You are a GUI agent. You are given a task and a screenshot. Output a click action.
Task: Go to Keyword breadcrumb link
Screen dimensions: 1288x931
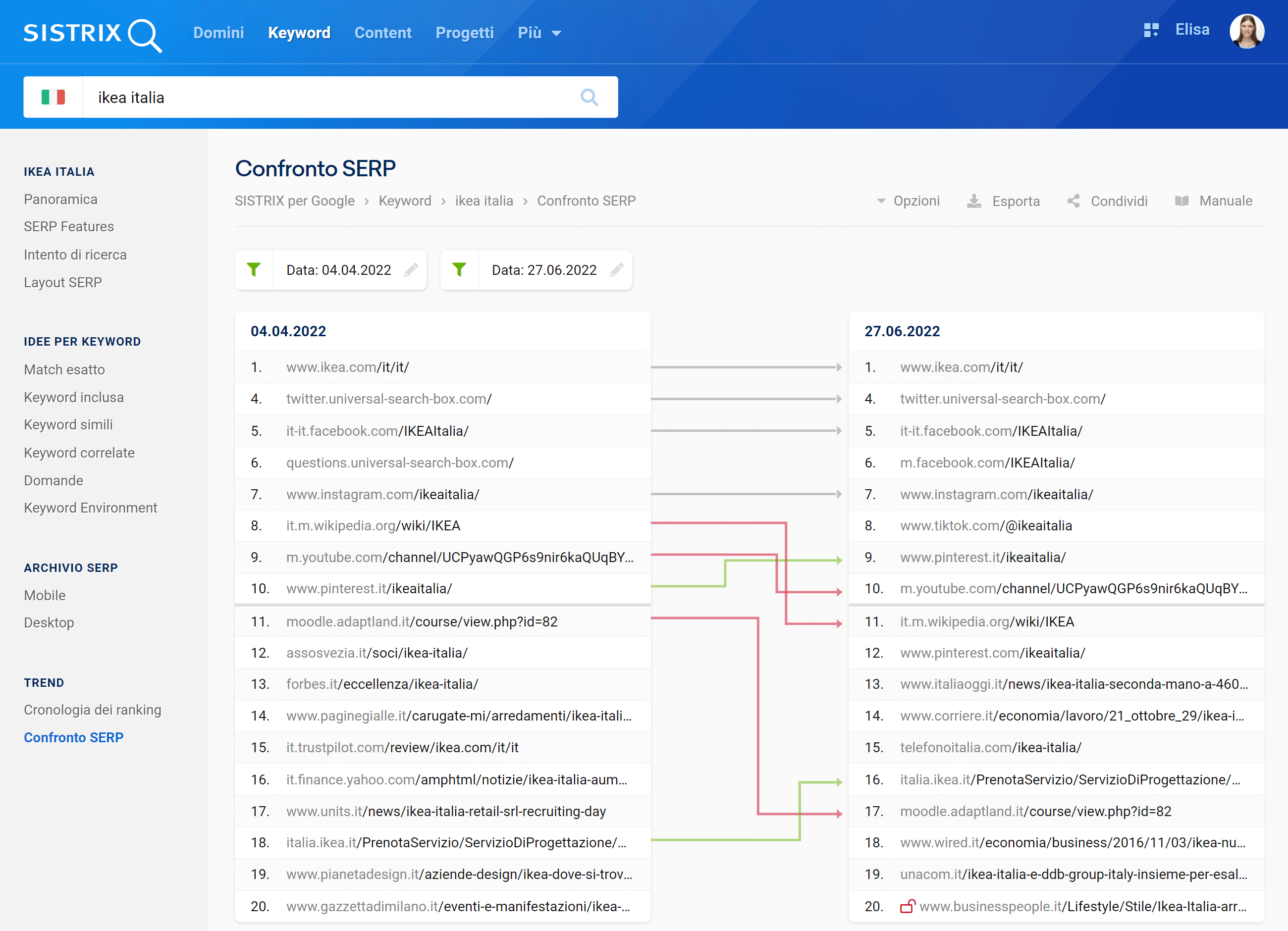[405, 201]
